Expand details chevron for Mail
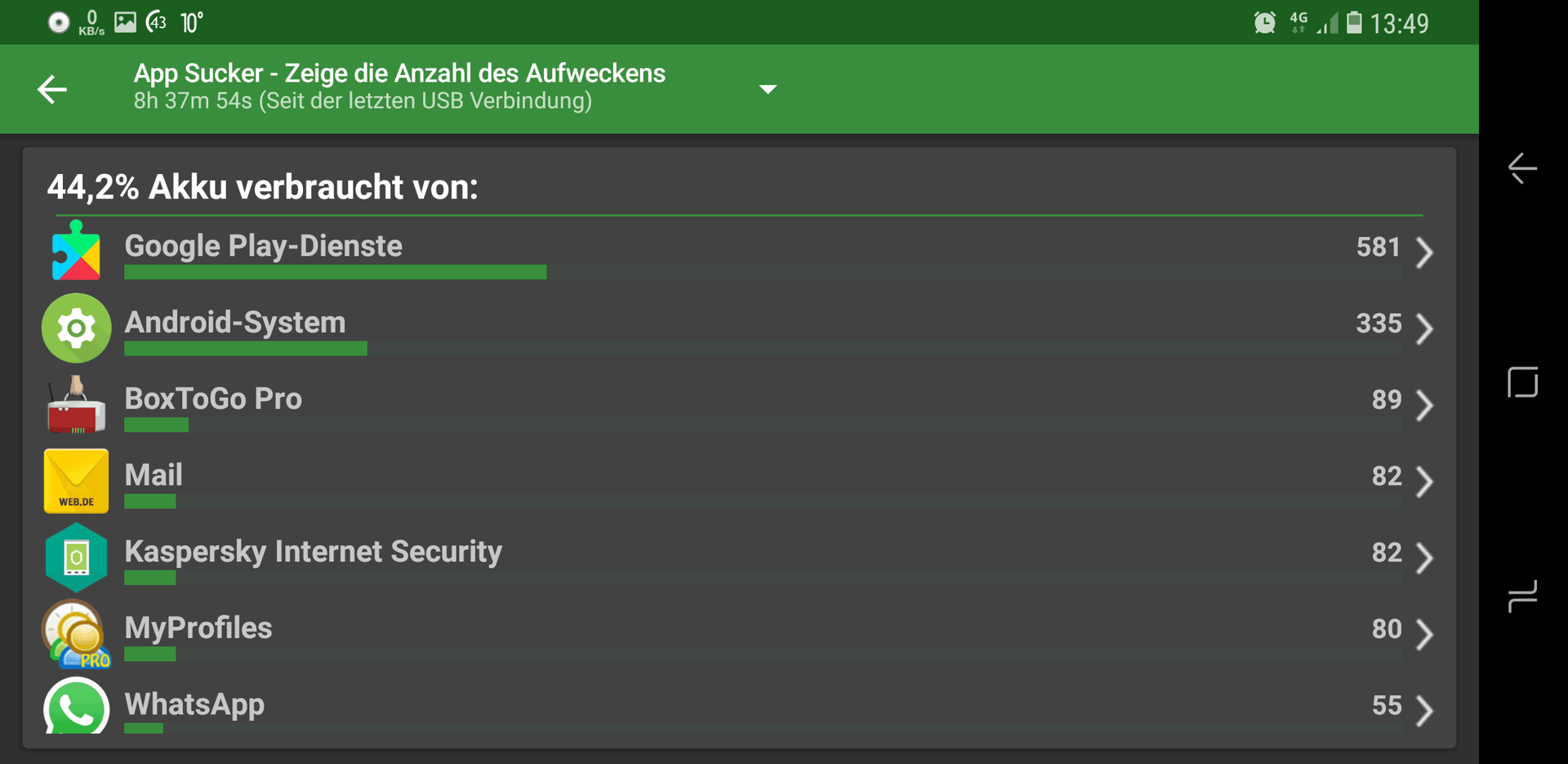This screenshot has height=764, width=1568. (1424, 481)
